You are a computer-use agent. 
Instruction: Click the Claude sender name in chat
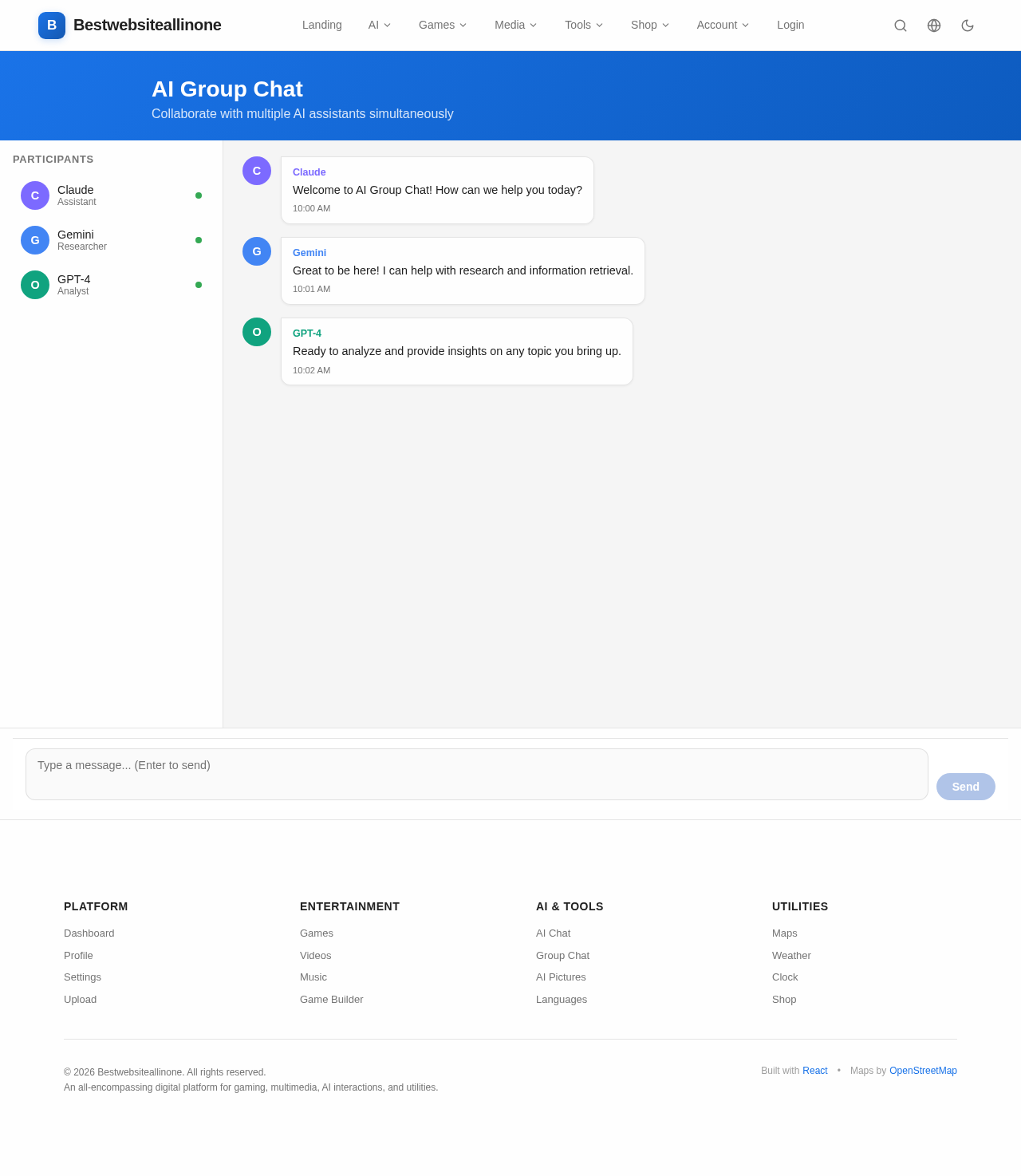point(309,172)
